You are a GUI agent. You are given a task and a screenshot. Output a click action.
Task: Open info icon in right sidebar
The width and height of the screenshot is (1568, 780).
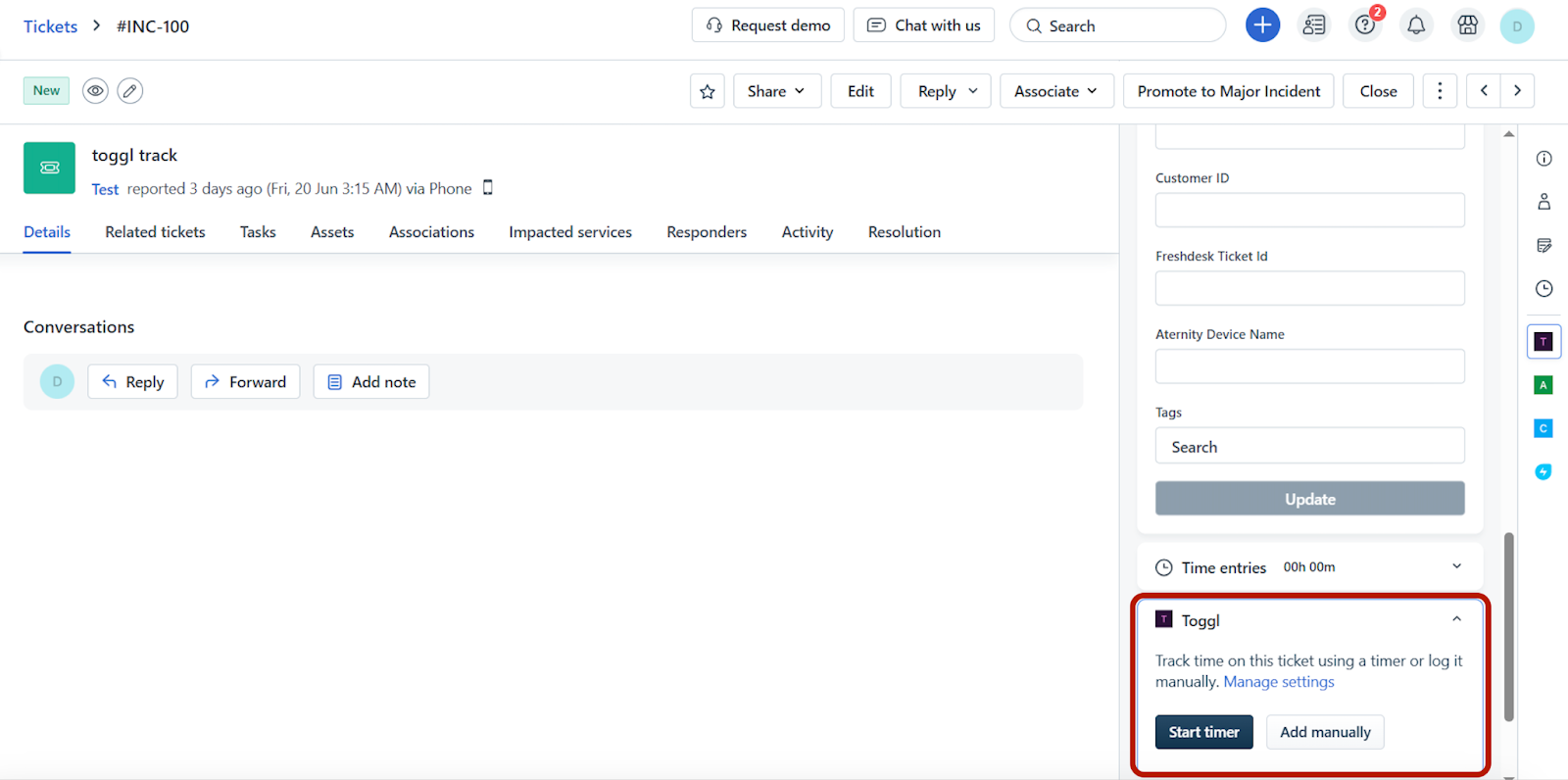(x=1543, y=159)
